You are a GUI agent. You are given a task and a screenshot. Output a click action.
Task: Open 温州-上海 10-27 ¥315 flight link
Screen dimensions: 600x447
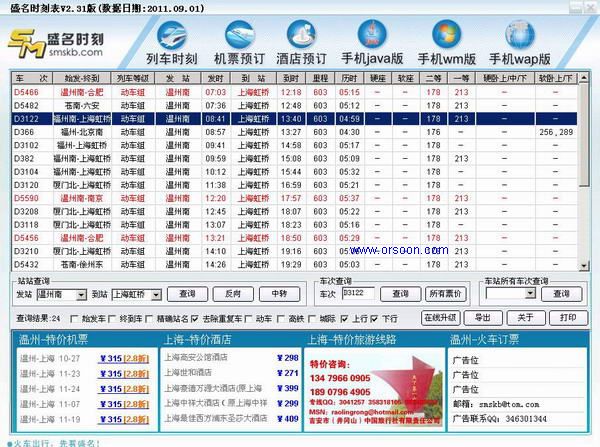coord(124,359)
